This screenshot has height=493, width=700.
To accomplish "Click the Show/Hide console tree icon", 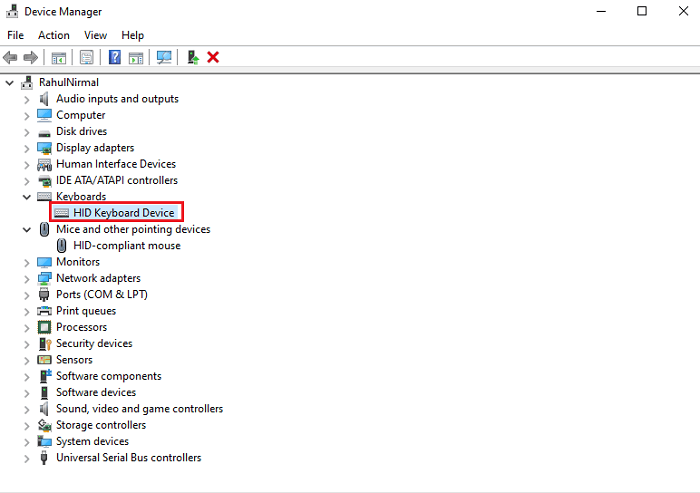I will [x=59, y=58].
